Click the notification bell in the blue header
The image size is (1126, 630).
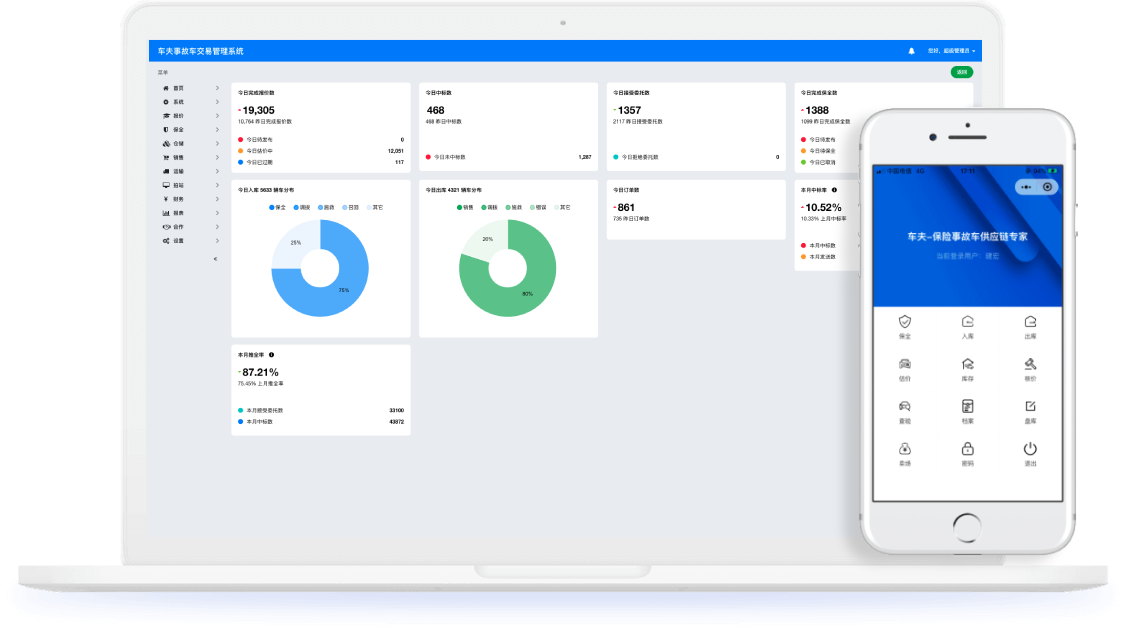pyautogui.click(x=911, y=51)
